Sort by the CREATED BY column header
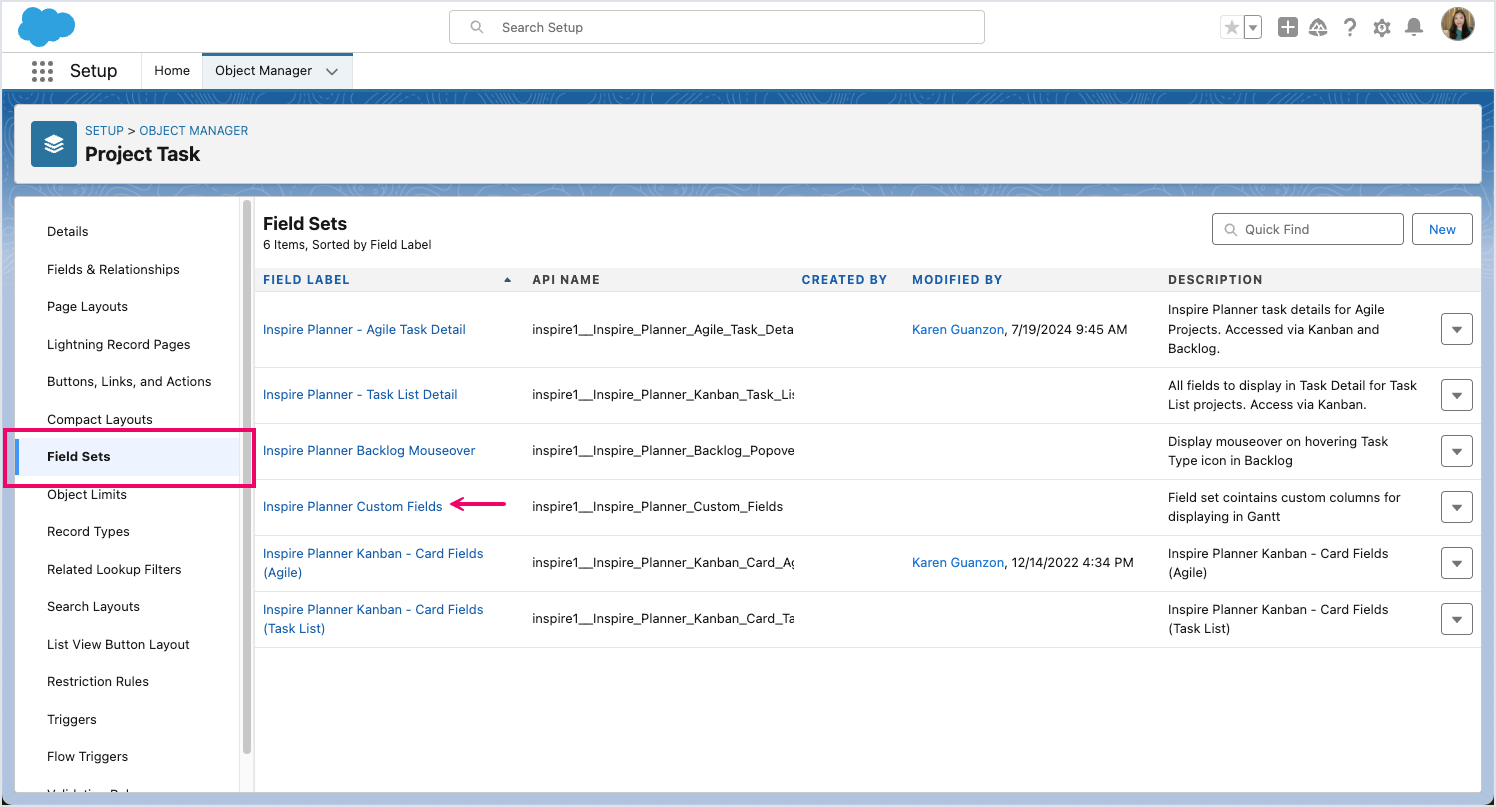1496x807 pixels. pos(844,280)
